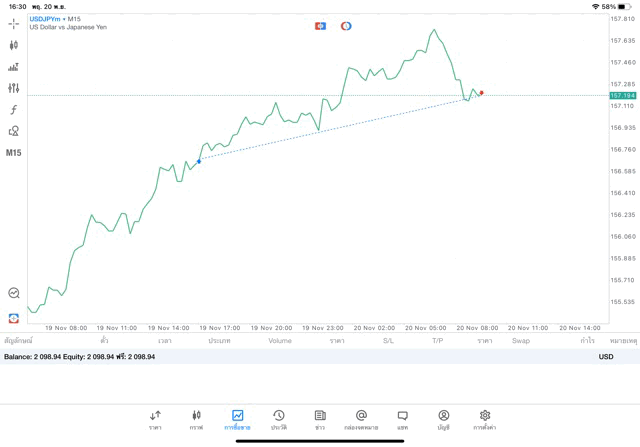Switch to the ราคา quotes tab
This screenshot has width=640, height=447.
pyautogui.click(x=155, y=419)
